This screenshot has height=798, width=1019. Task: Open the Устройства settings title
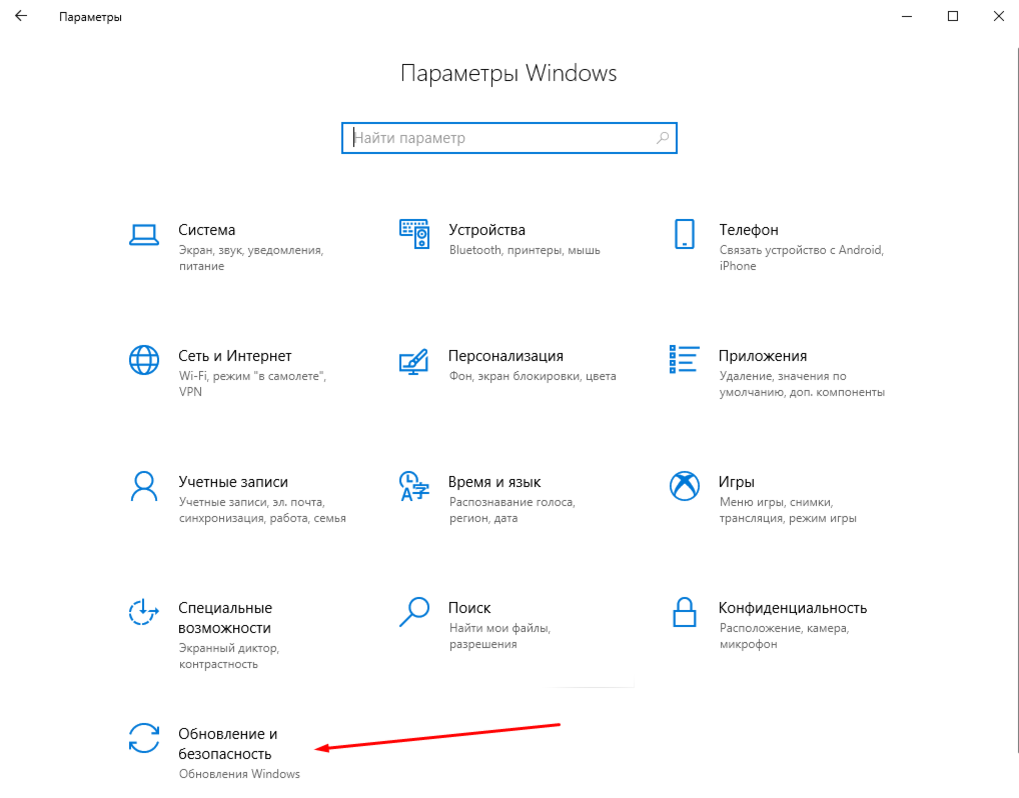click(x=487, y=230)
